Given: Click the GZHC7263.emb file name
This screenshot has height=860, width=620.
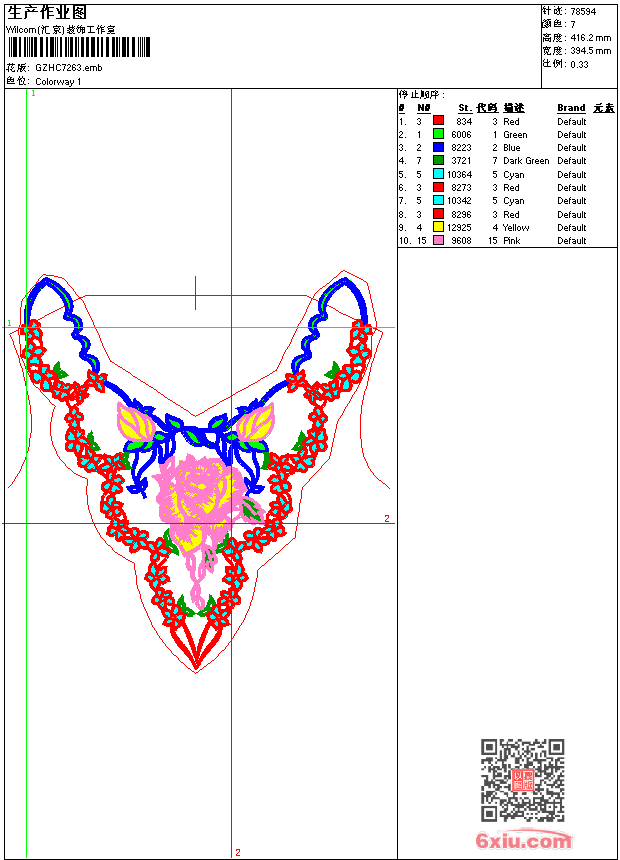Looking at the screenshot, I should 68,68.
